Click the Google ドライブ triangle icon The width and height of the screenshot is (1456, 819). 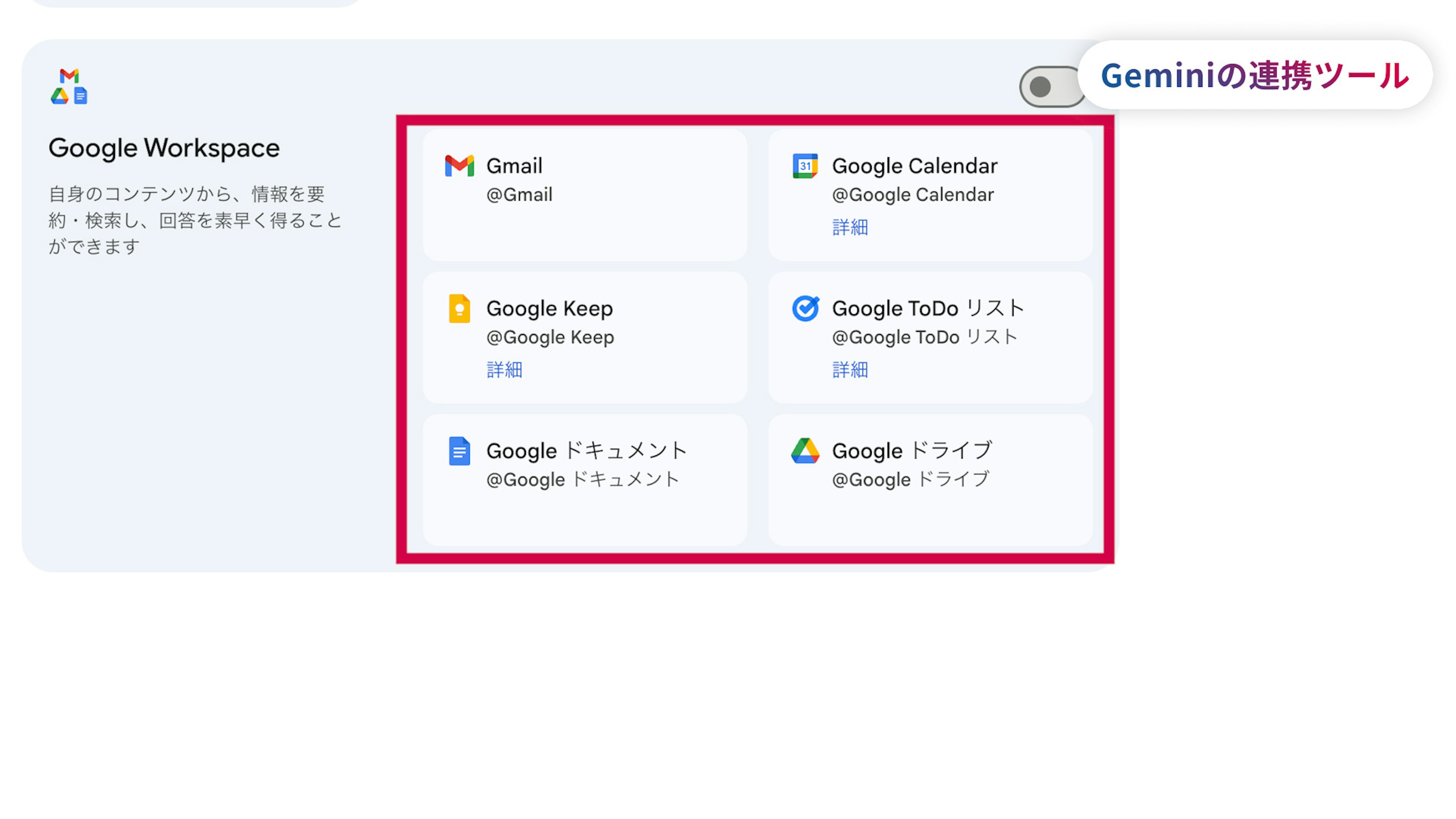coord(805,451)
